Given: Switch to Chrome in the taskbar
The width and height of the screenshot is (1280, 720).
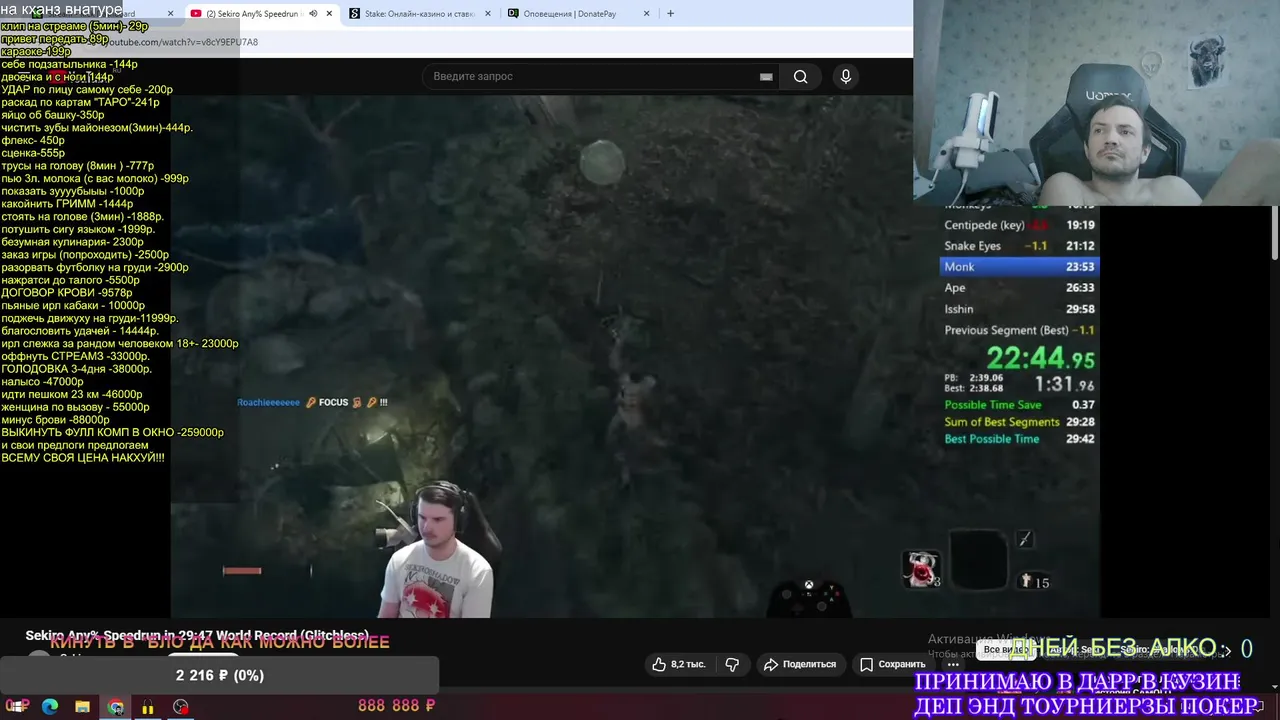Looking at the screenshot, I should (x=116, y=707).
